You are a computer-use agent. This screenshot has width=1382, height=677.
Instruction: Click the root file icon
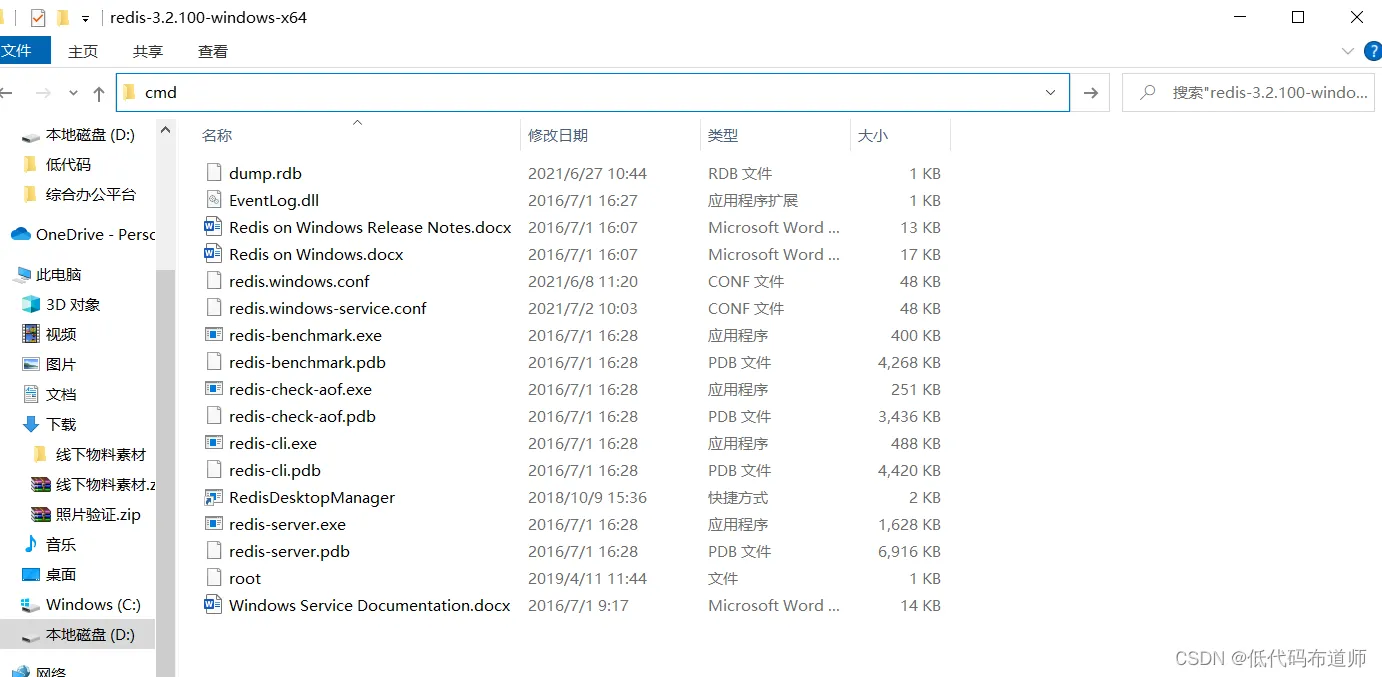213,578
